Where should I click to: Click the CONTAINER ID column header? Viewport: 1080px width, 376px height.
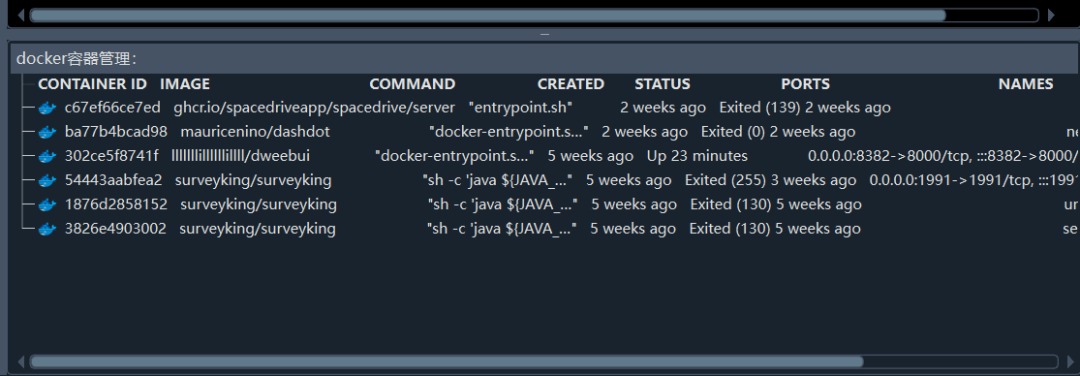tap(92, 84)
